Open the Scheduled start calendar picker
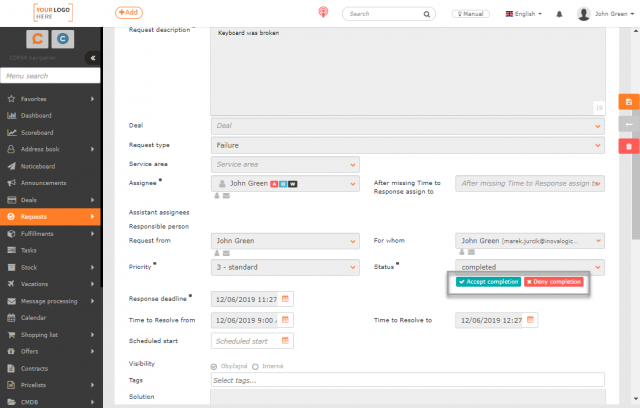 point(285,340)
